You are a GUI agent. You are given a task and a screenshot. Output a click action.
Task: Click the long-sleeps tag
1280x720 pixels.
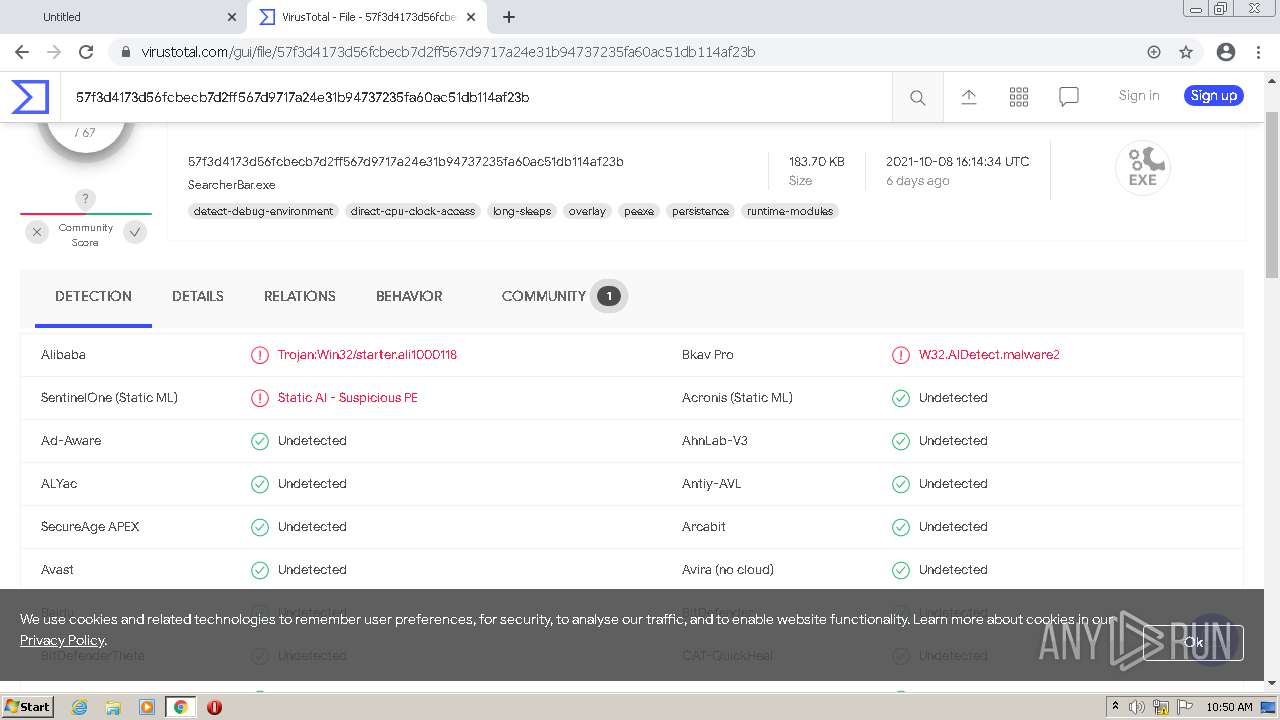click(x=522, y=211)
